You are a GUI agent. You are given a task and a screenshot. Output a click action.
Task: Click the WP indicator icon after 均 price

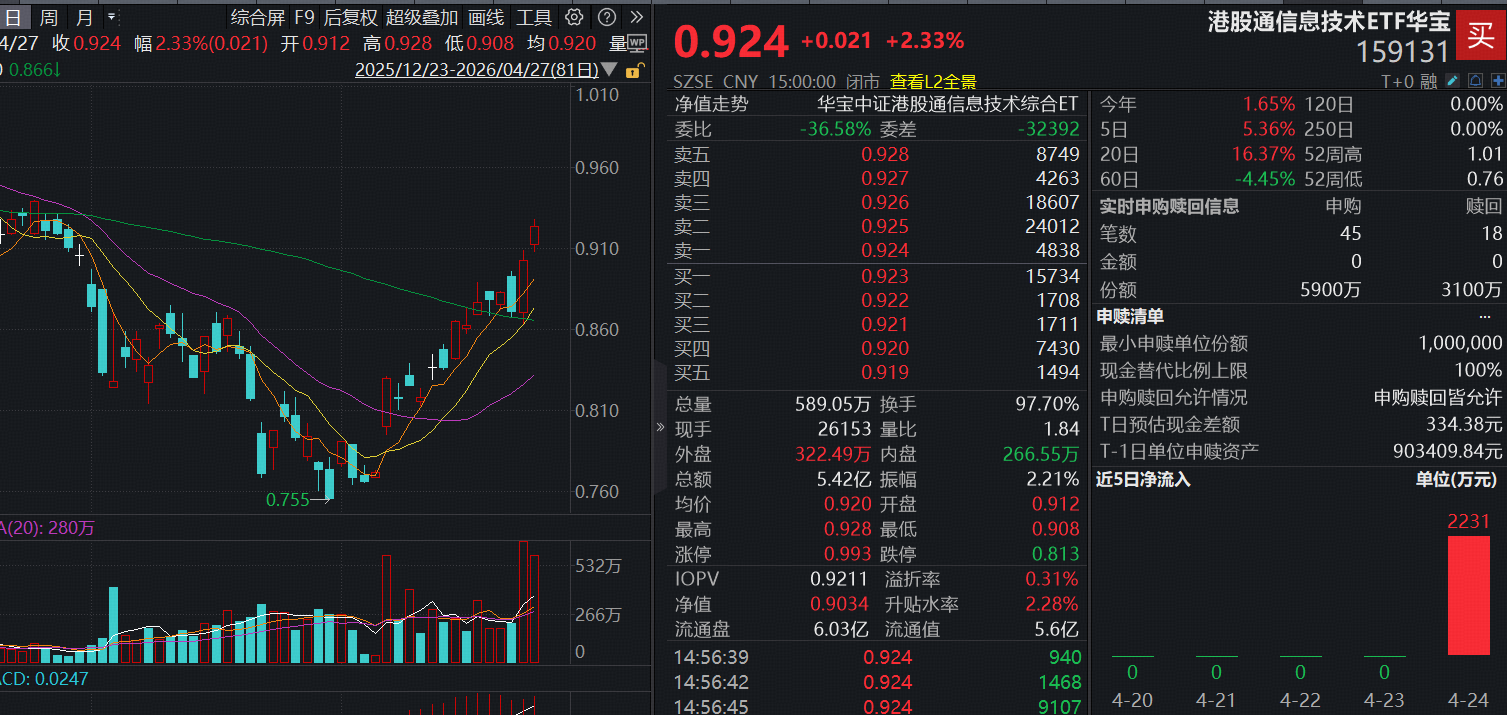pos(638,43)
